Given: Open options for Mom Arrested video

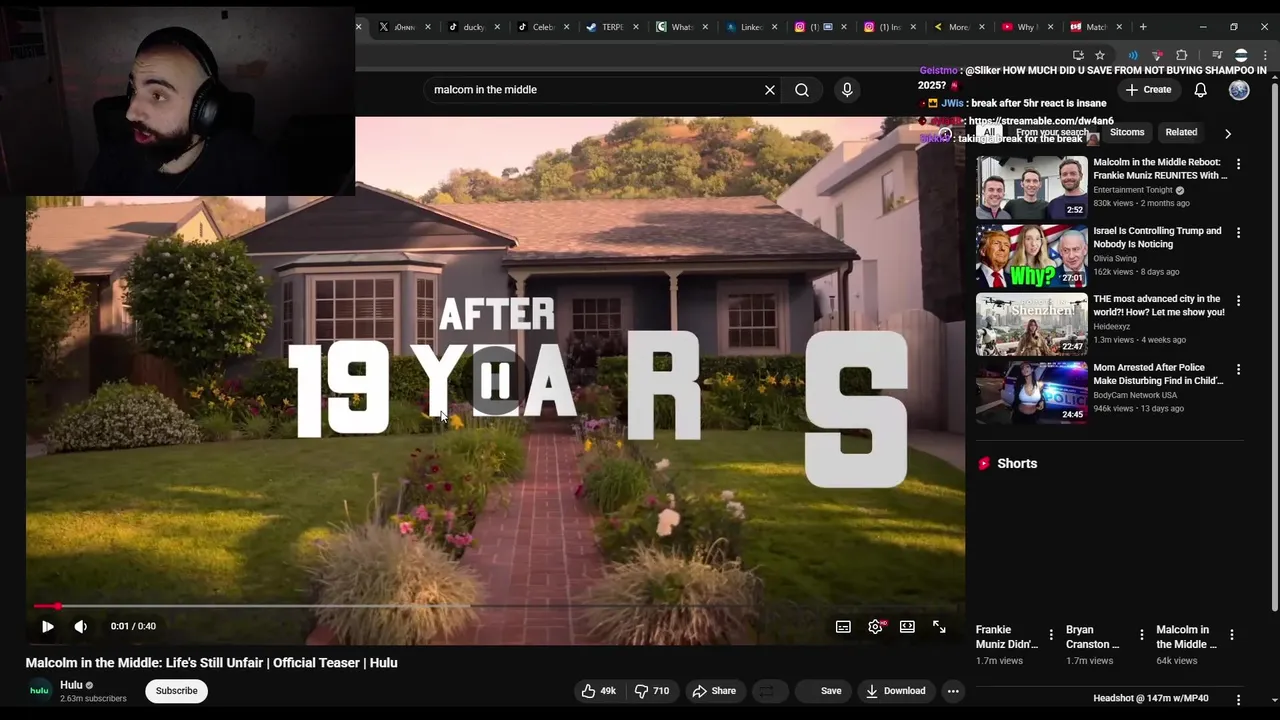Looking at the screenshot, I should click(1238, 370).
